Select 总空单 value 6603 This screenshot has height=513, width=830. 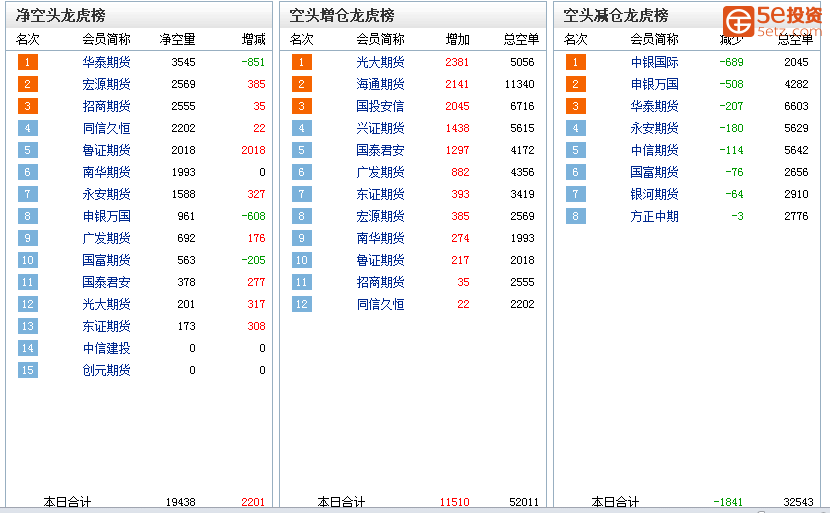pyautogui.click(x=796, y=106)
